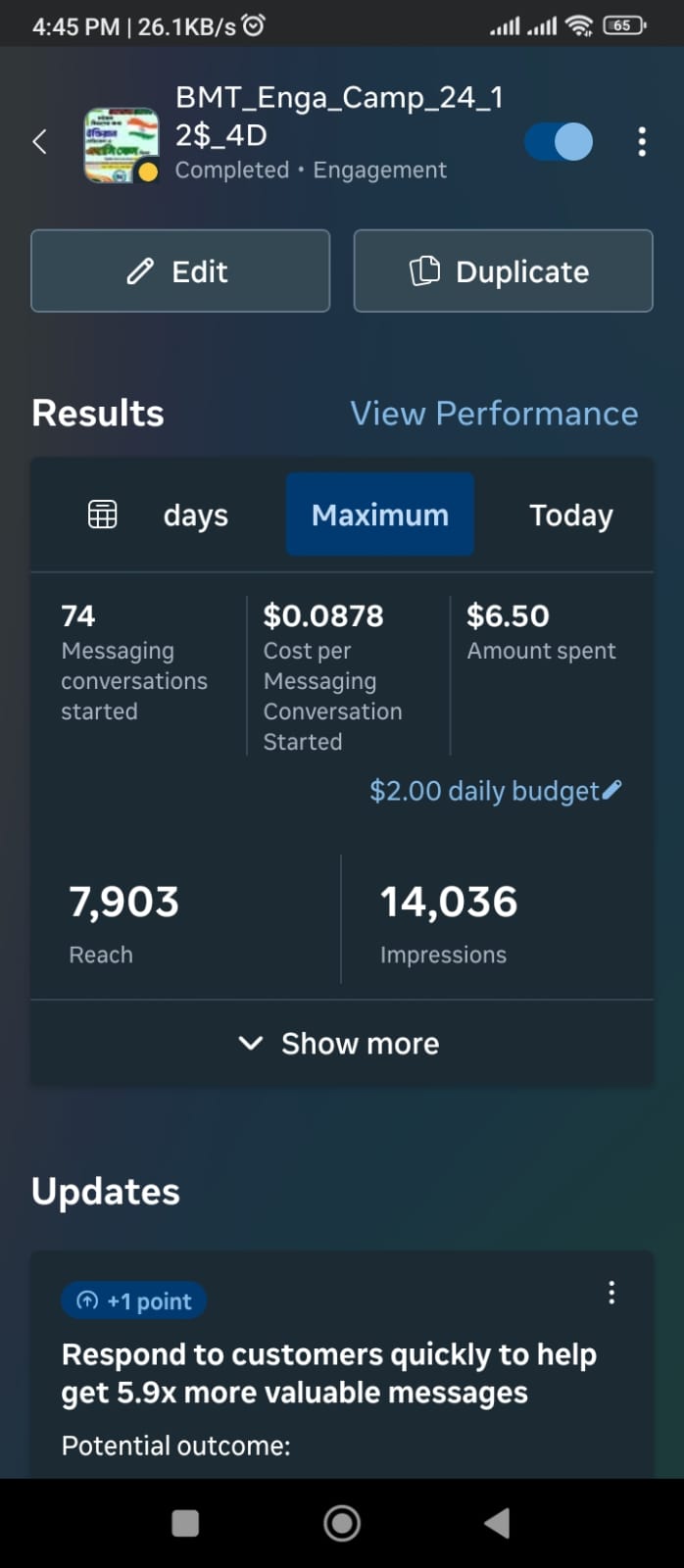Open the update card three-dot menu
This screenshot has height=1568, width=684.
click(611, 1293)
